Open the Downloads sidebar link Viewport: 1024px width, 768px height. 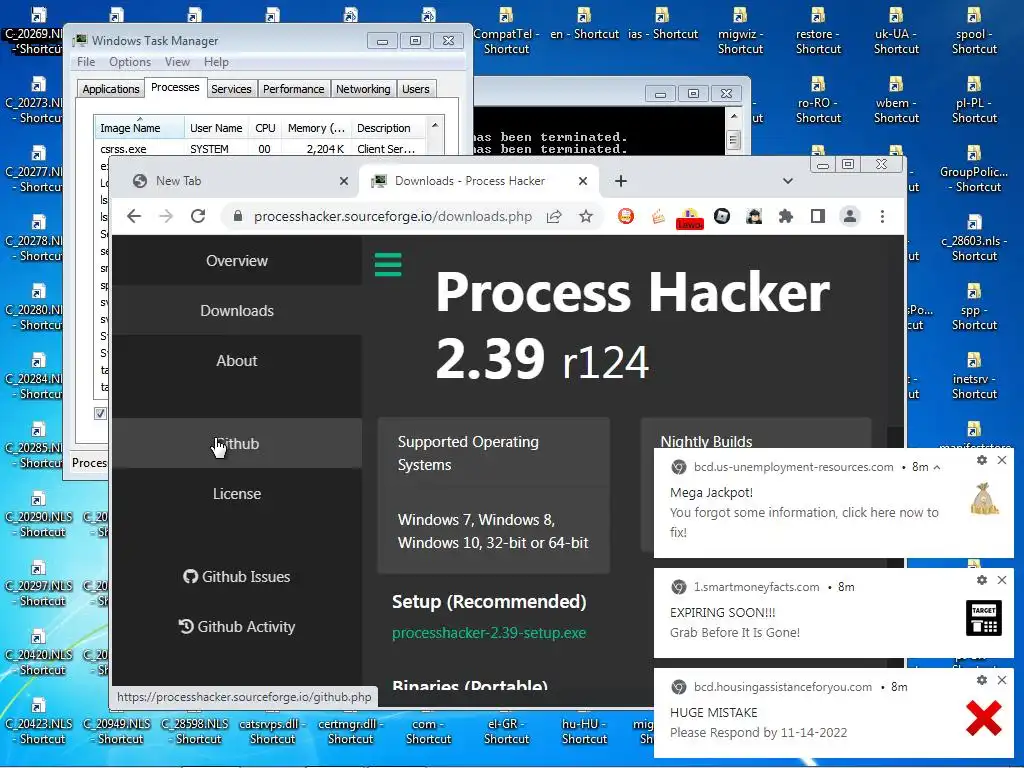click(236, 310)
